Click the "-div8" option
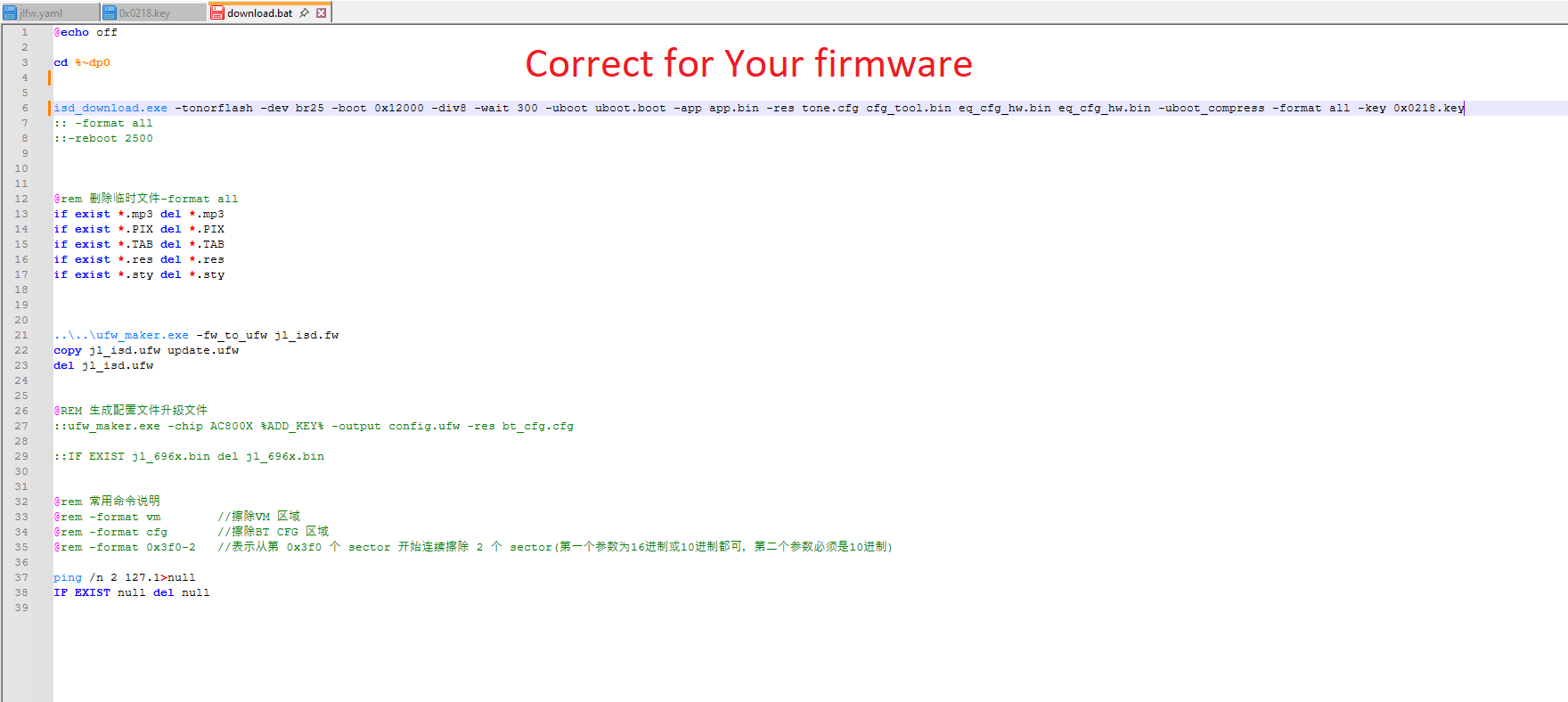This screenshot has width=1568, height=702. (449, 108)
